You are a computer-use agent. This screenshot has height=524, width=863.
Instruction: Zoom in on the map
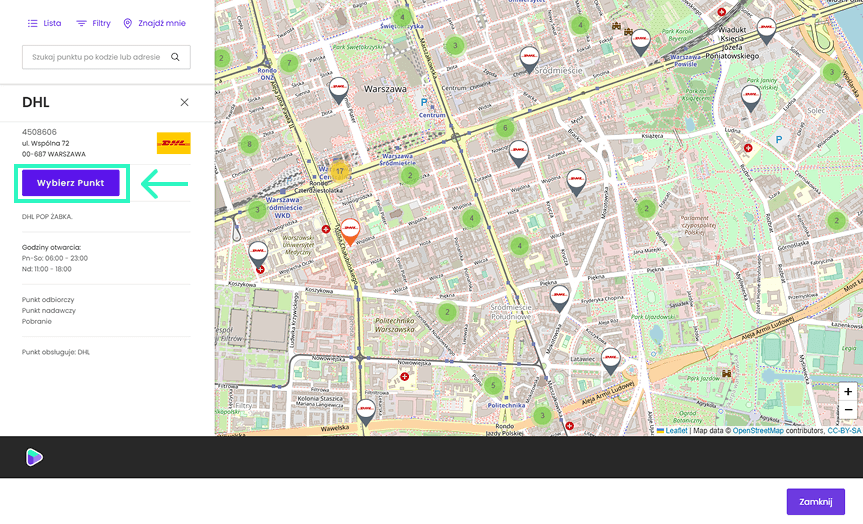pyautogui.click(x=848, y=392)
